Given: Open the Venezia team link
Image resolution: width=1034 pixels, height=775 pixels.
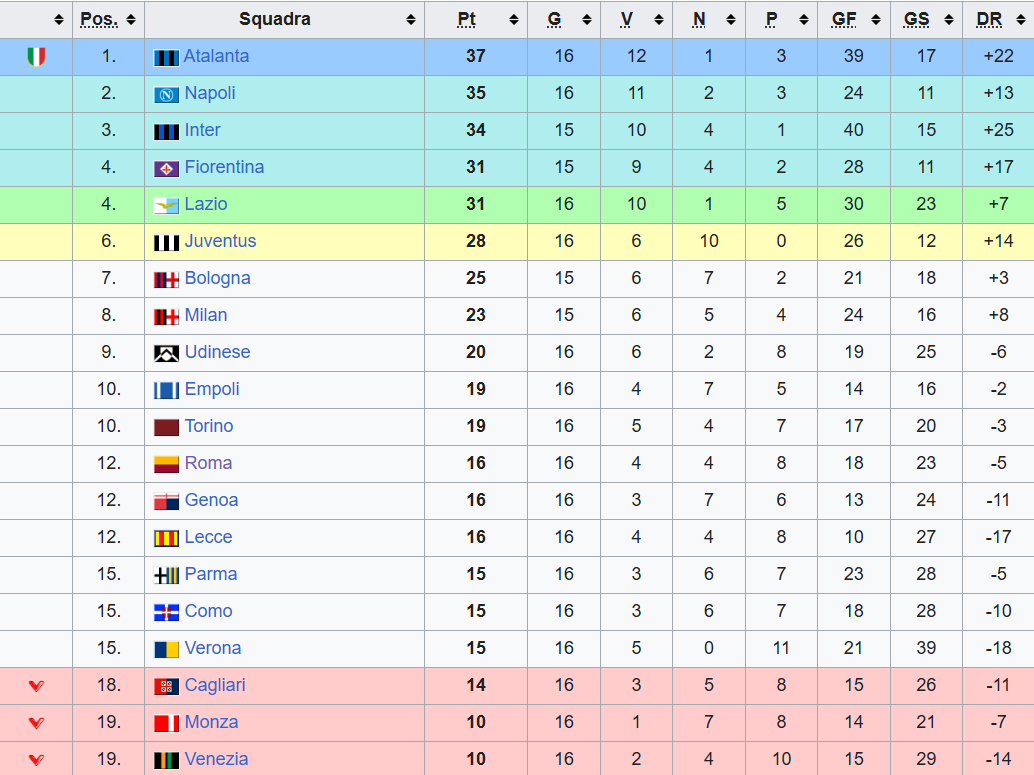Looking at the screenshot, I should [x=216, y=759].
